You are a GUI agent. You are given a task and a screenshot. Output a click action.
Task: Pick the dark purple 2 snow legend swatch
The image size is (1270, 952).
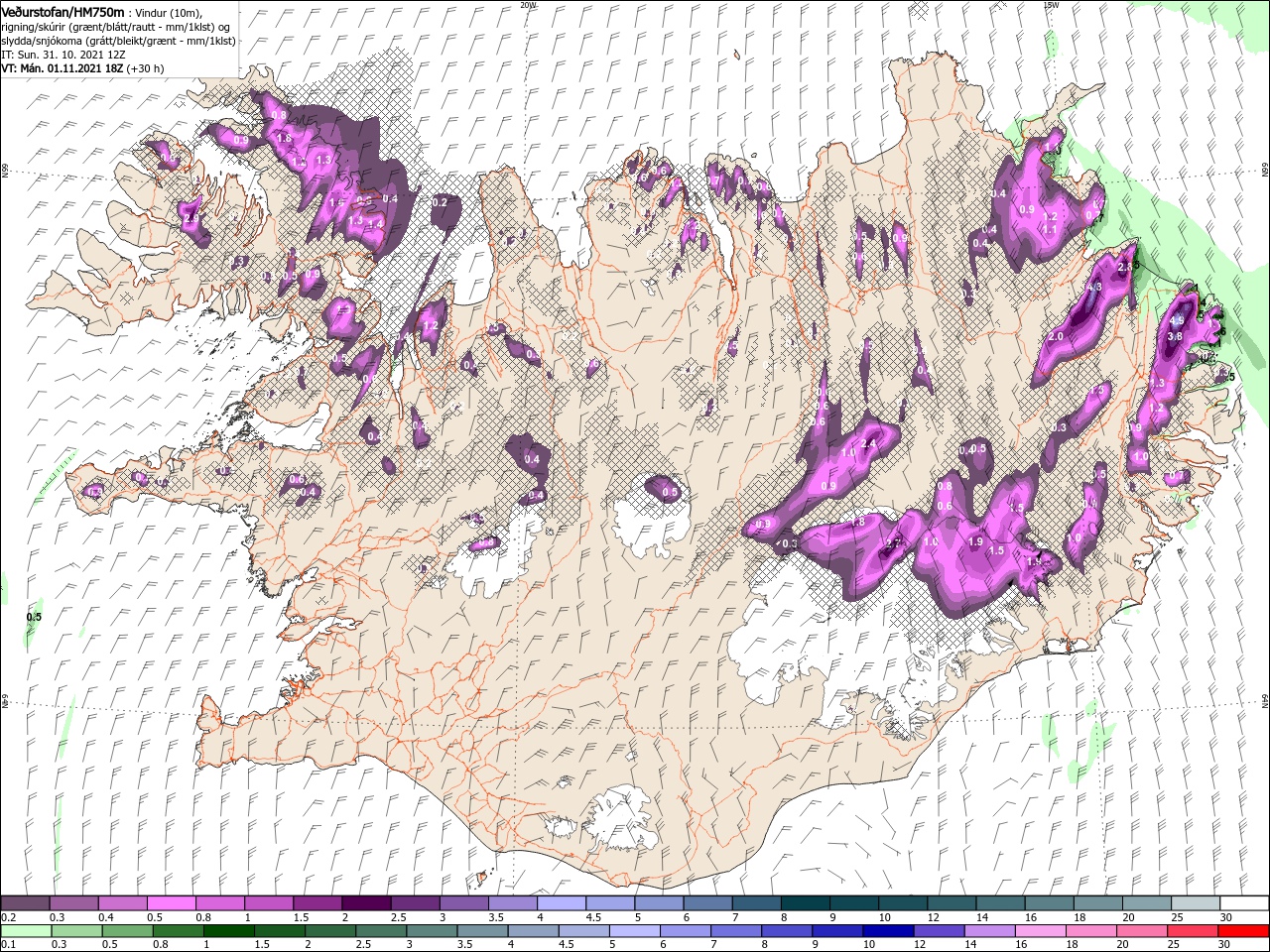(x=366, y=903)
